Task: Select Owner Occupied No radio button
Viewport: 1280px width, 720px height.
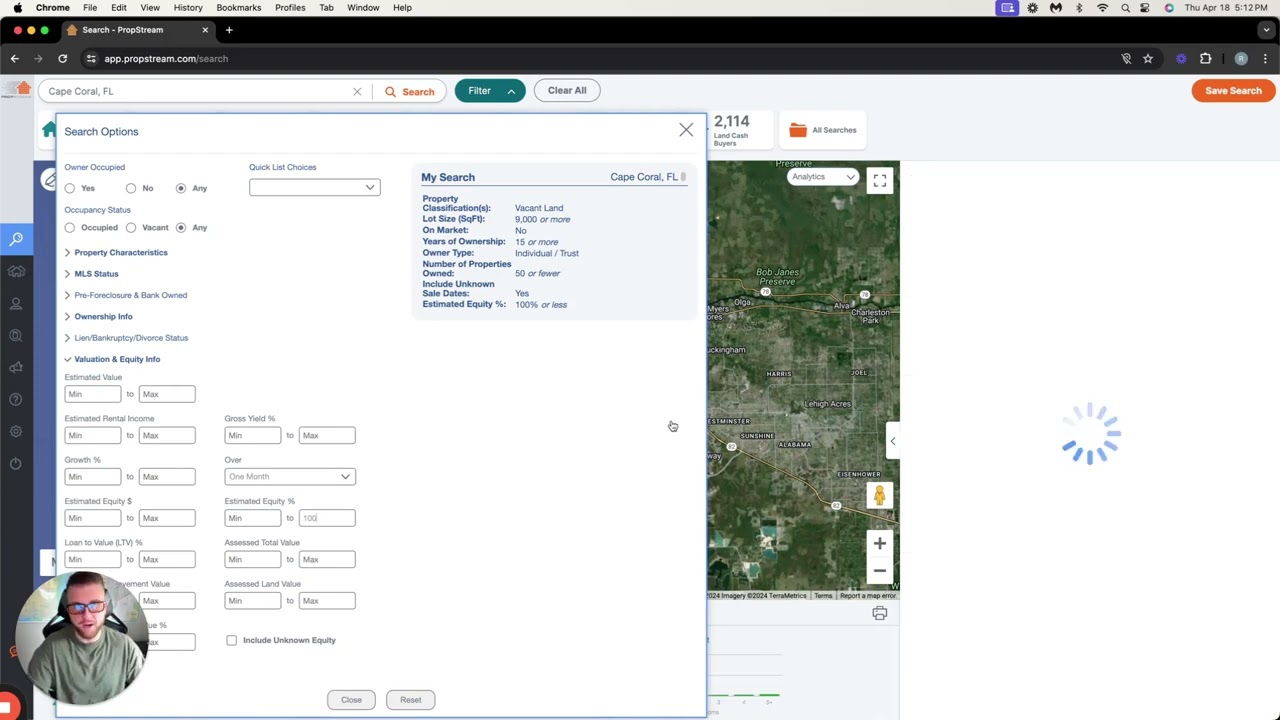Action: (131, 188)
